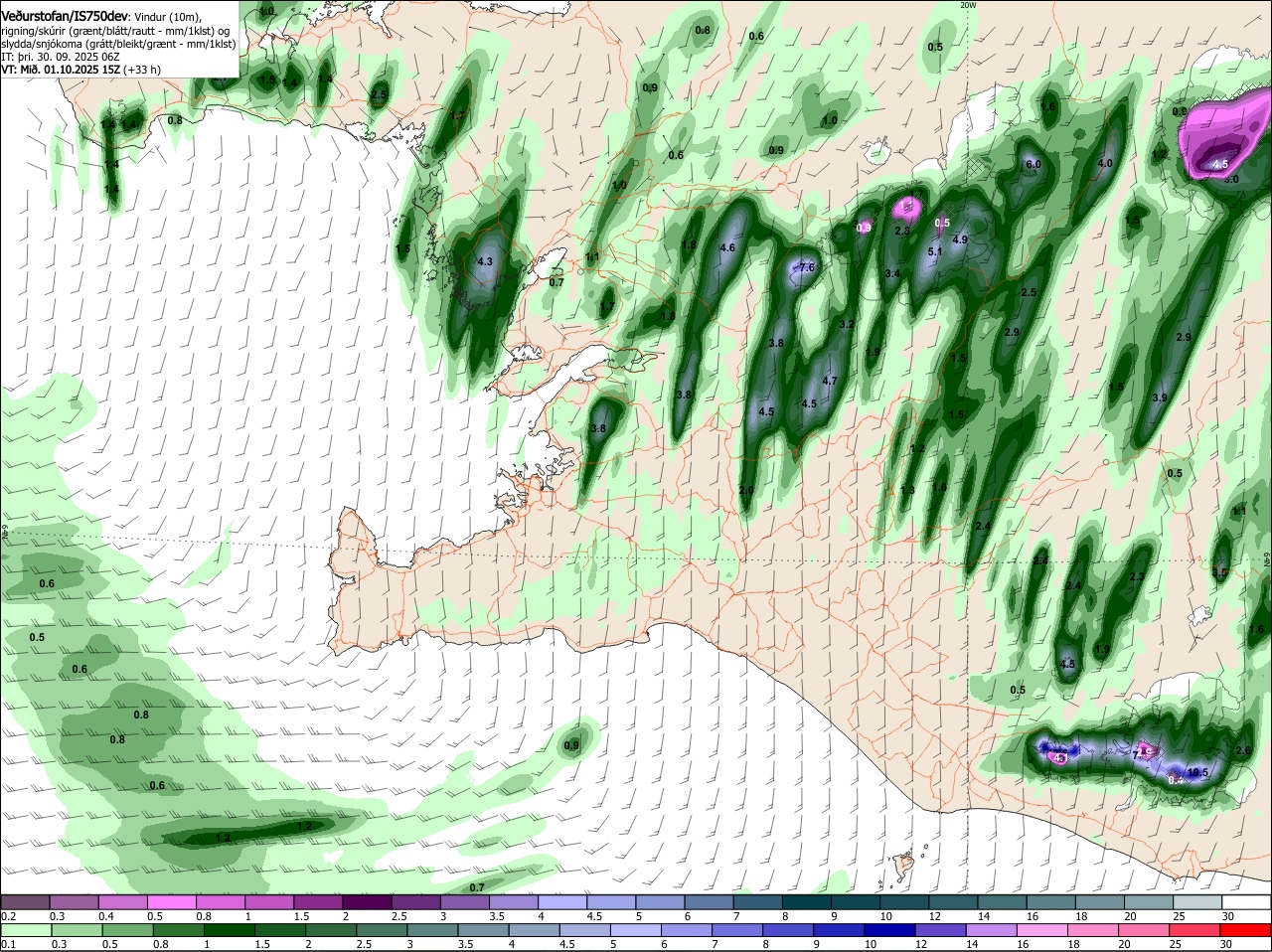The image size is (1272, 952).
Task: Click the Veðurstofan/IS750dev title text
Action: pos(65,18)
